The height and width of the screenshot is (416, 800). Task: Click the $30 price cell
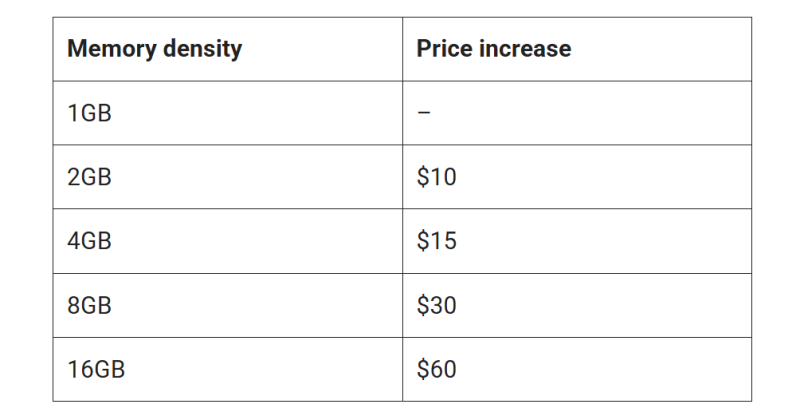tap(437, 305)
